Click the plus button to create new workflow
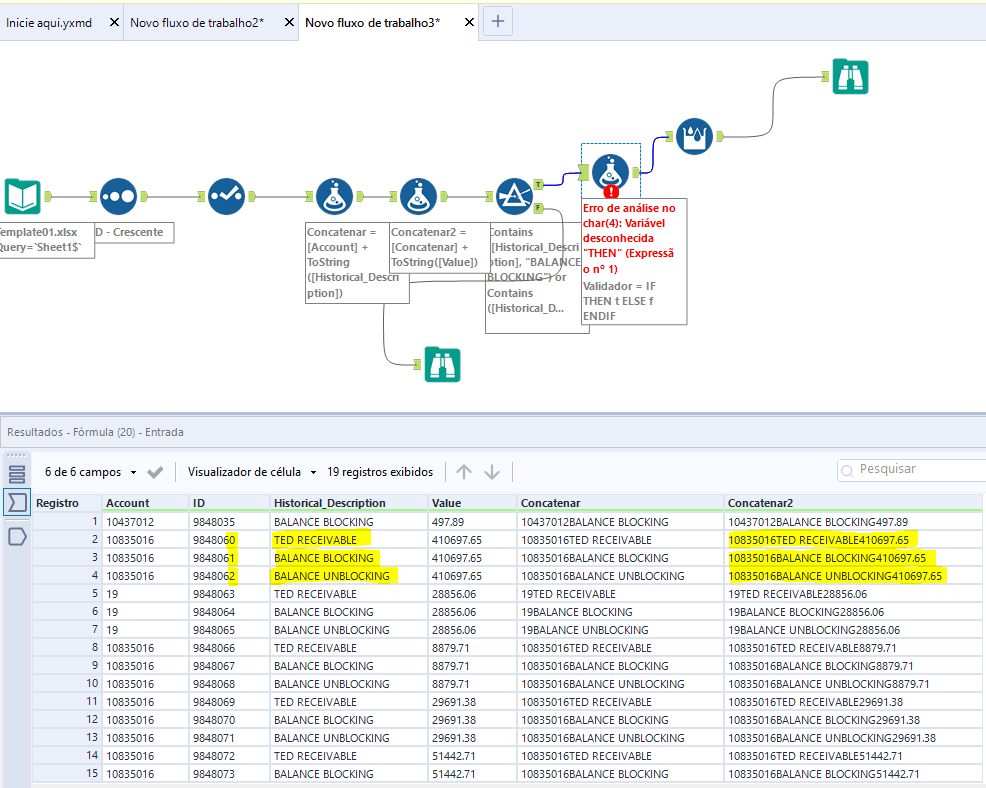The height and width of the screenshot is (788, 986). coord(497,20)
